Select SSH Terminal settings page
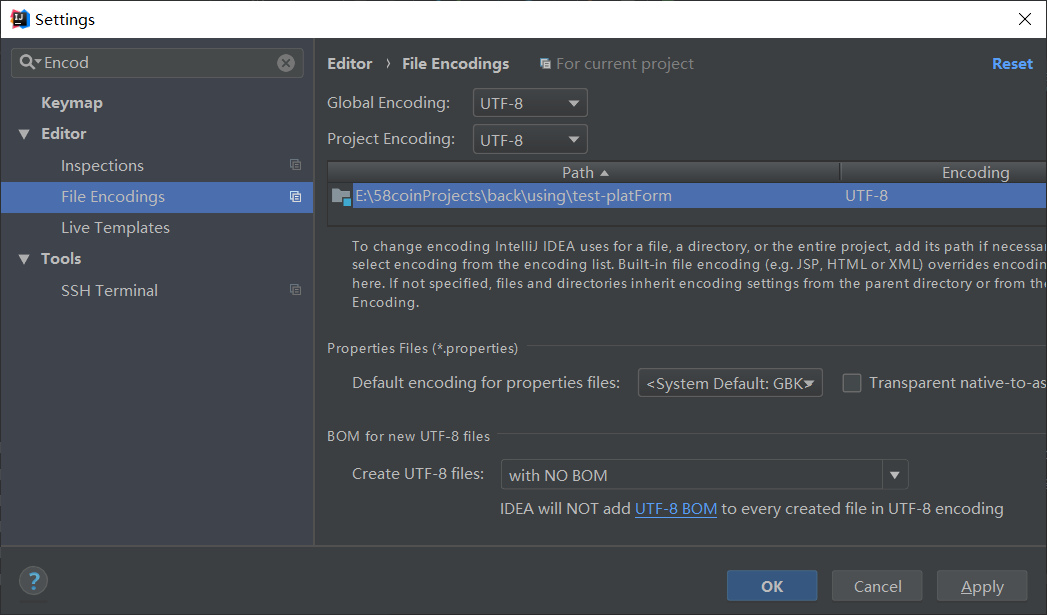Screen dimensions: 1047x615 [x=110, y=290]
